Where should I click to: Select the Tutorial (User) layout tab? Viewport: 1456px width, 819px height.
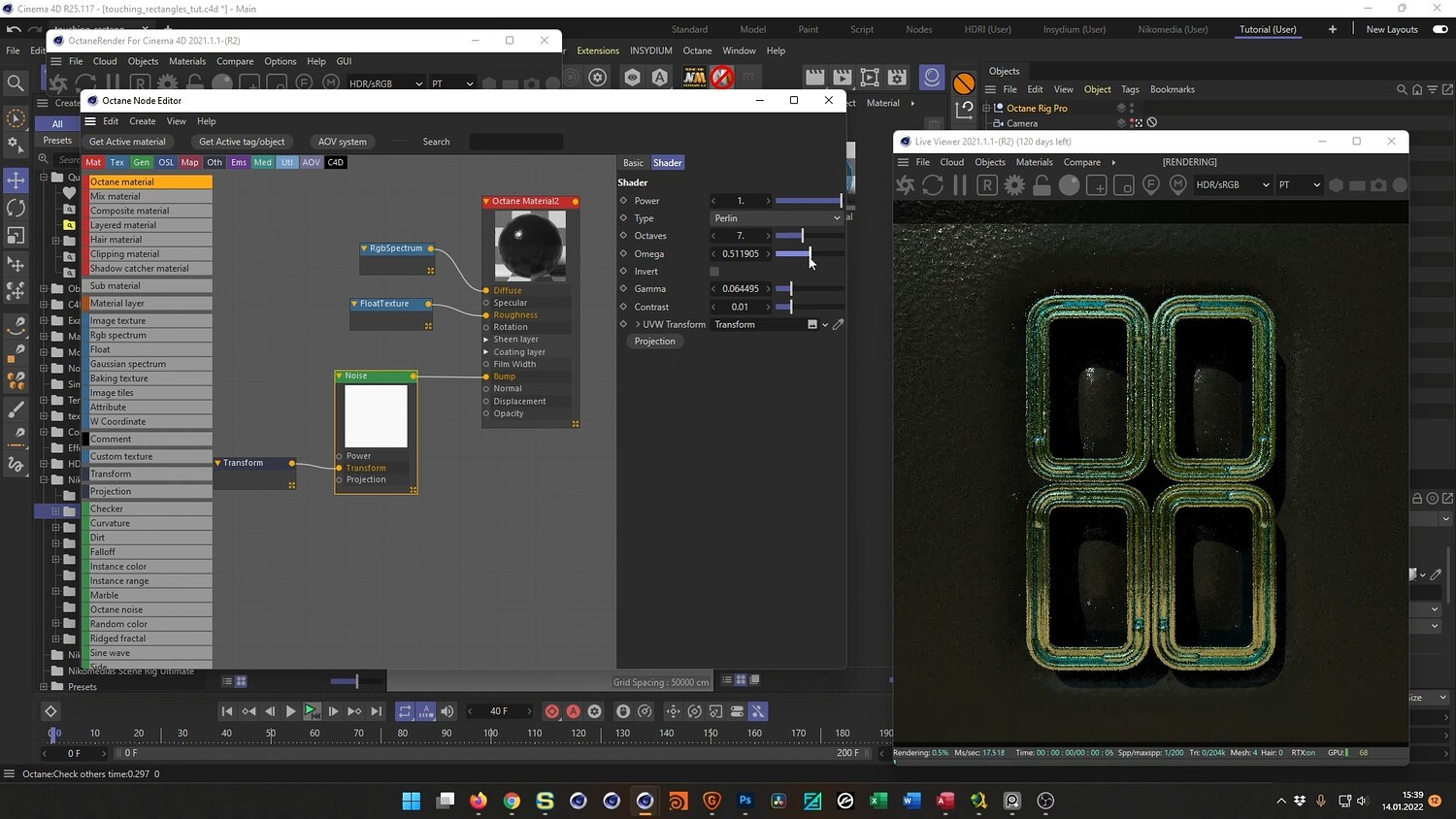[1268, 29]
